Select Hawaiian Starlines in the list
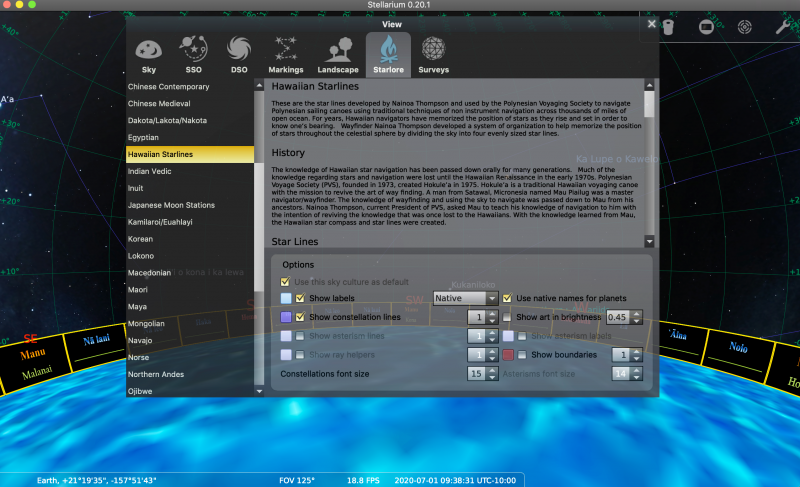This screenshot has width=800, height=487. point(190,154)
